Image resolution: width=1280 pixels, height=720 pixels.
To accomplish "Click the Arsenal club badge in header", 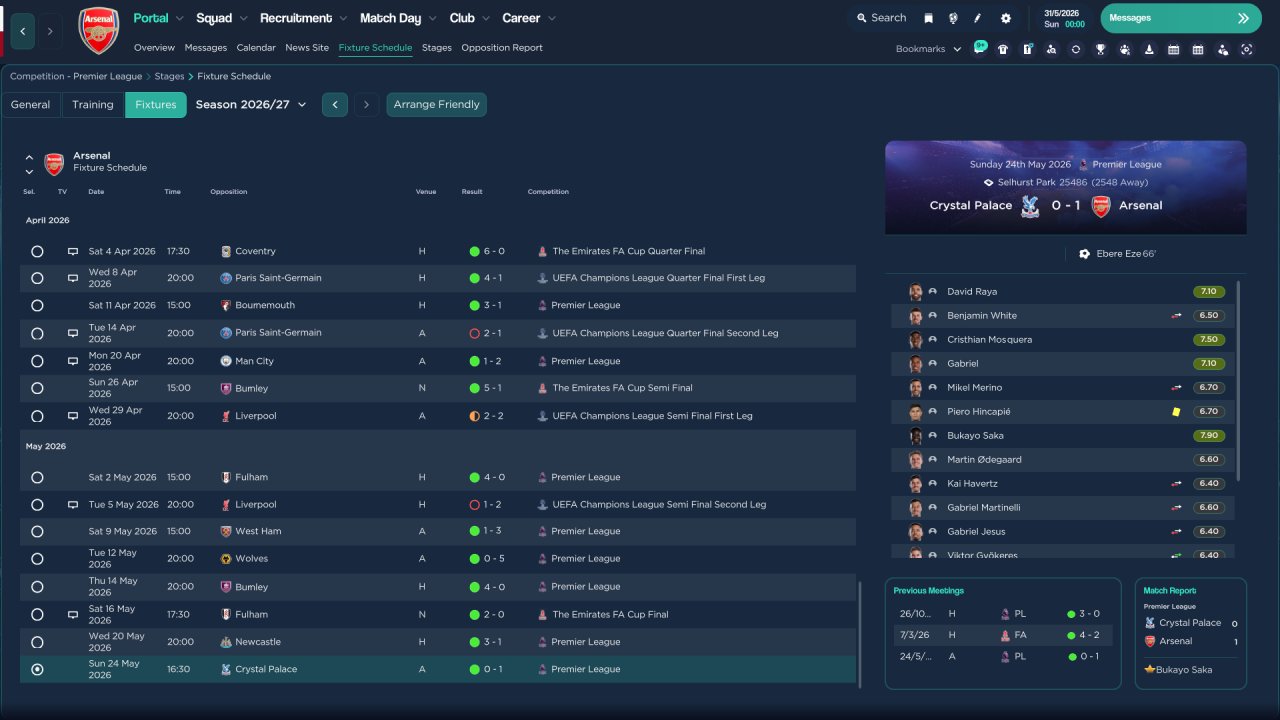I will click(99, 30).
